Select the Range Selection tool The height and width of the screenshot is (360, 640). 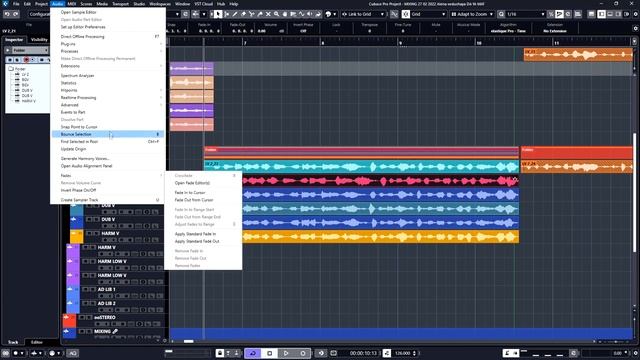(x=227, y=14)
